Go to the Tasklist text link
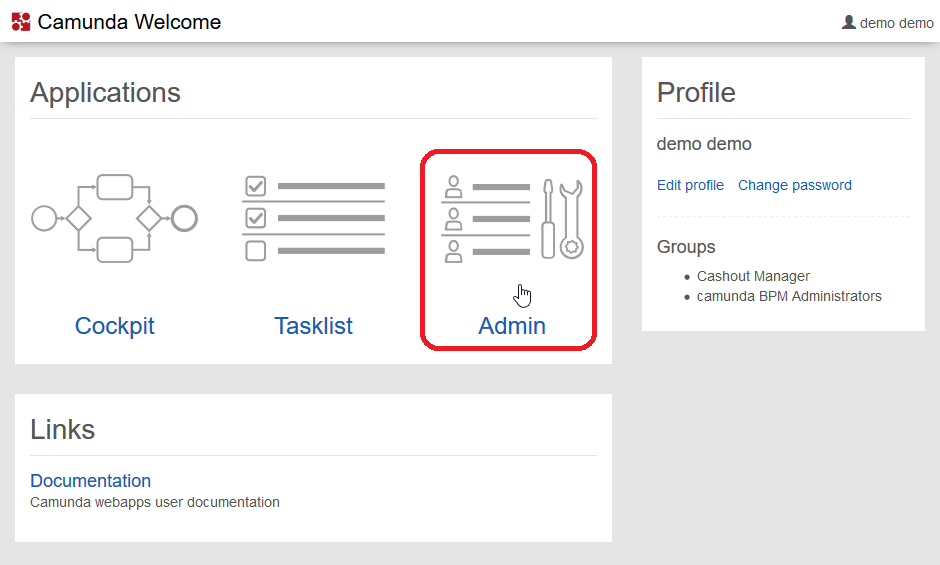Screen dimensions: 940x565 click(314, 326)
